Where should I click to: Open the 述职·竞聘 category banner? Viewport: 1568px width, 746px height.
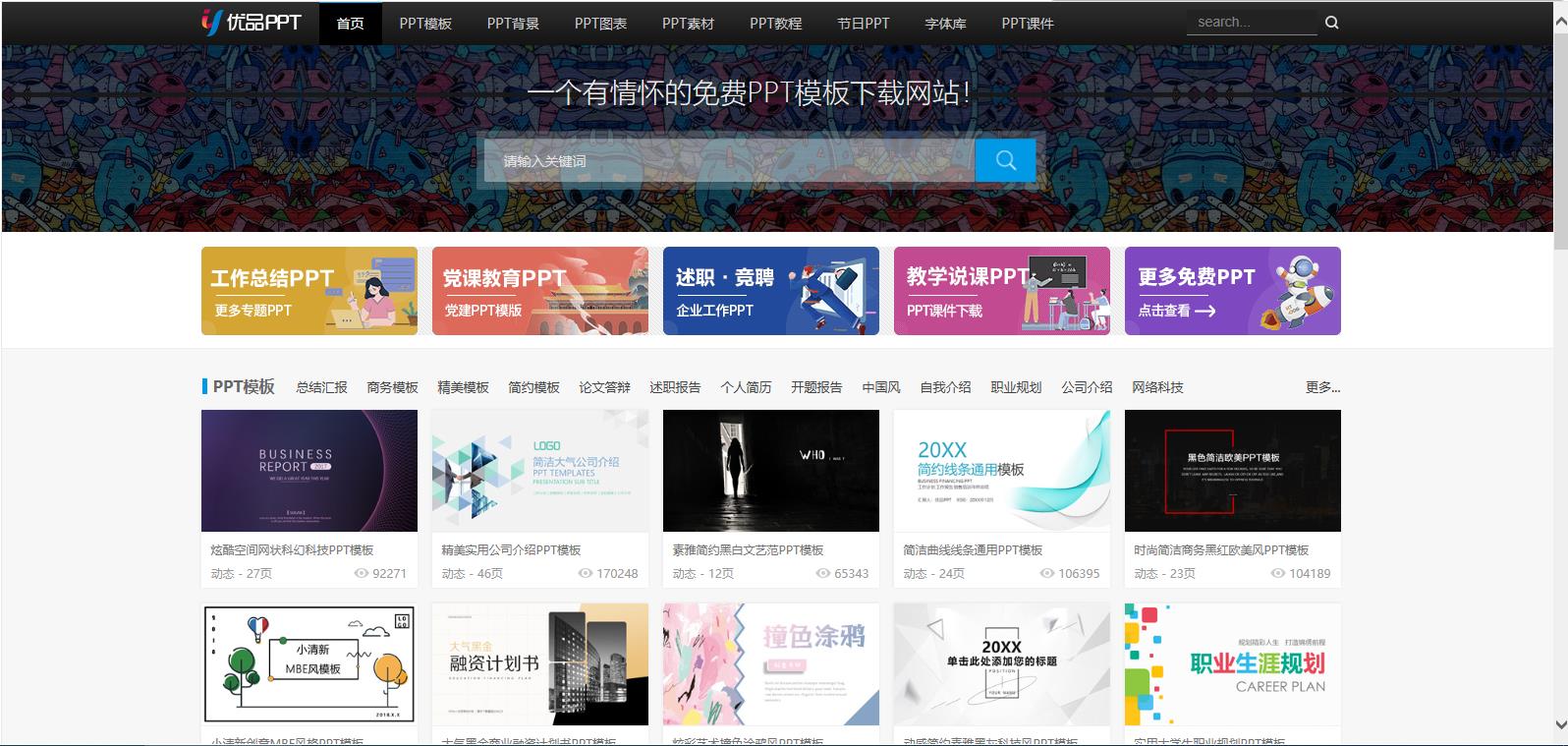point(770,291)
